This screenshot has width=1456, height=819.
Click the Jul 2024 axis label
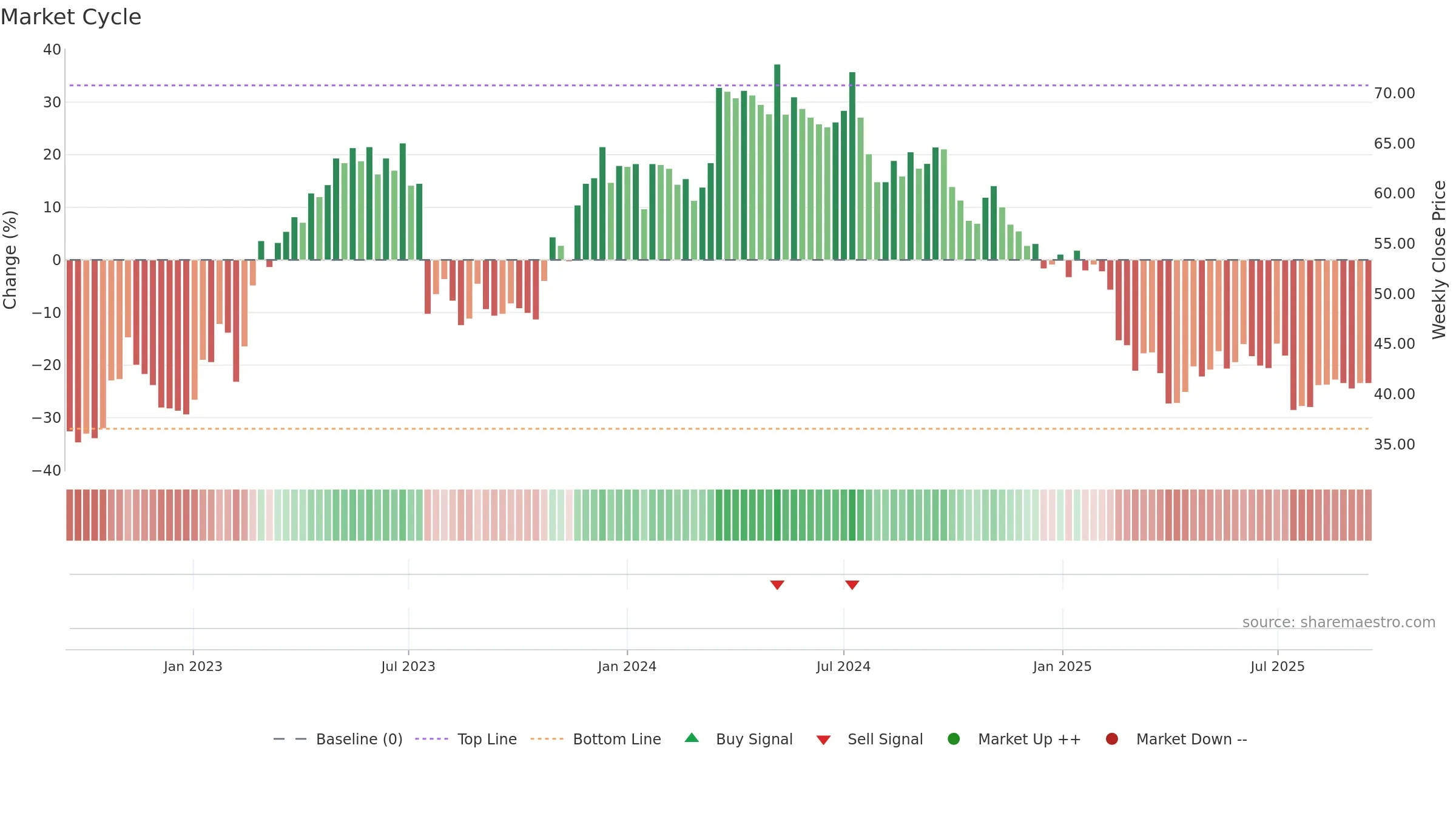pyautogui.click(x=844, y=666)
